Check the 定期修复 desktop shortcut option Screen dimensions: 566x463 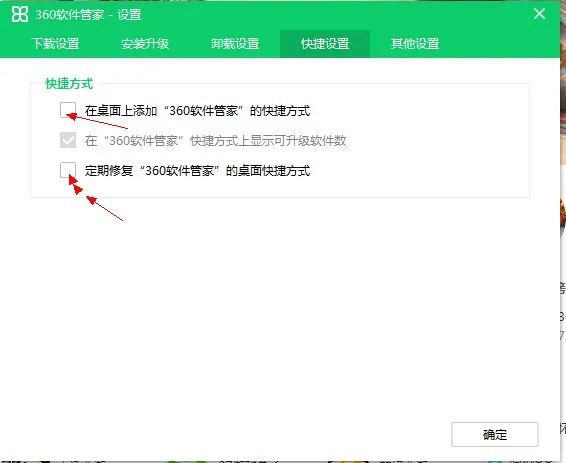68,170
